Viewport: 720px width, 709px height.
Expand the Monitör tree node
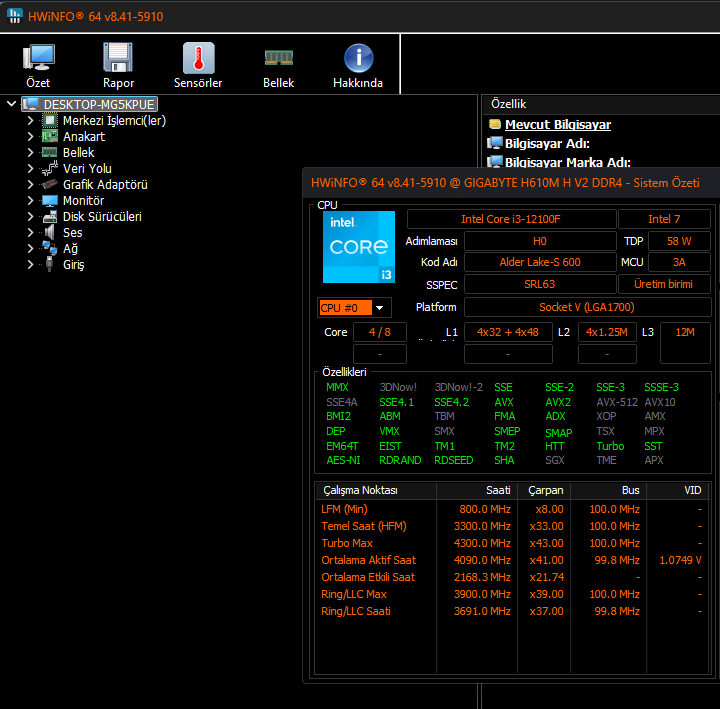click(30, 201)
